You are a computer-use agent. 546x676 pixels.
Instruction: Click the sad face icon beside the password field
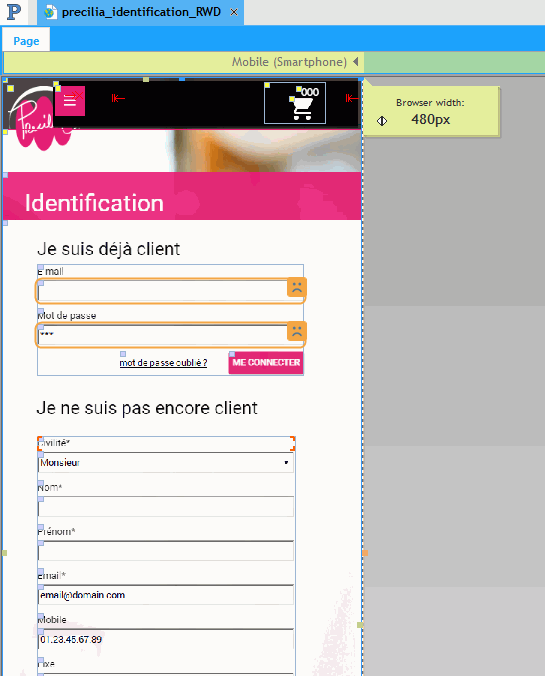tap(297, 331)
